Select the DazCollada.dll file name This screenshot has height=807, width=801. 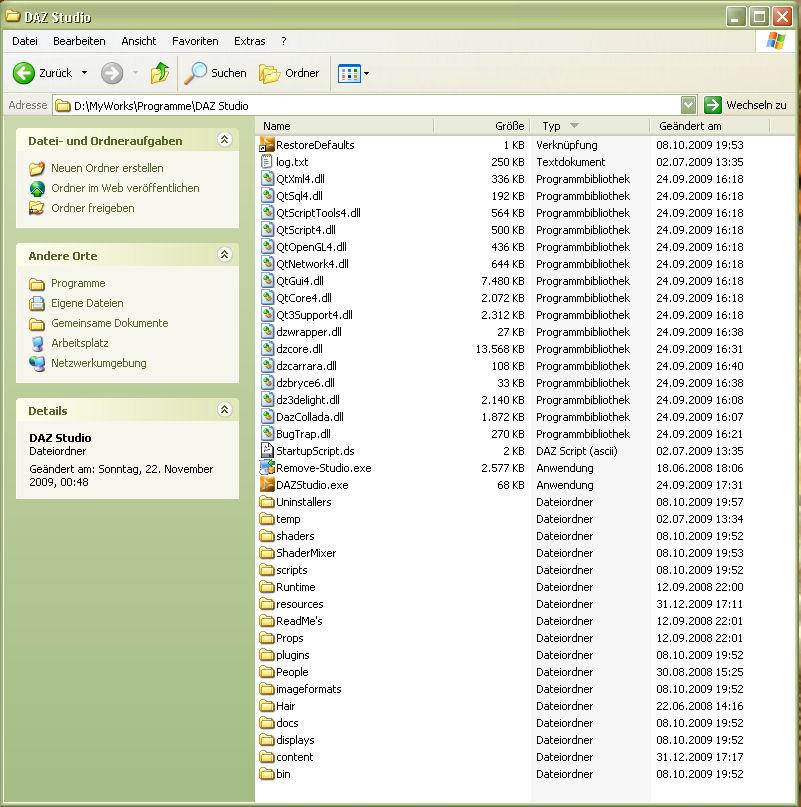(x=310, y=417)
